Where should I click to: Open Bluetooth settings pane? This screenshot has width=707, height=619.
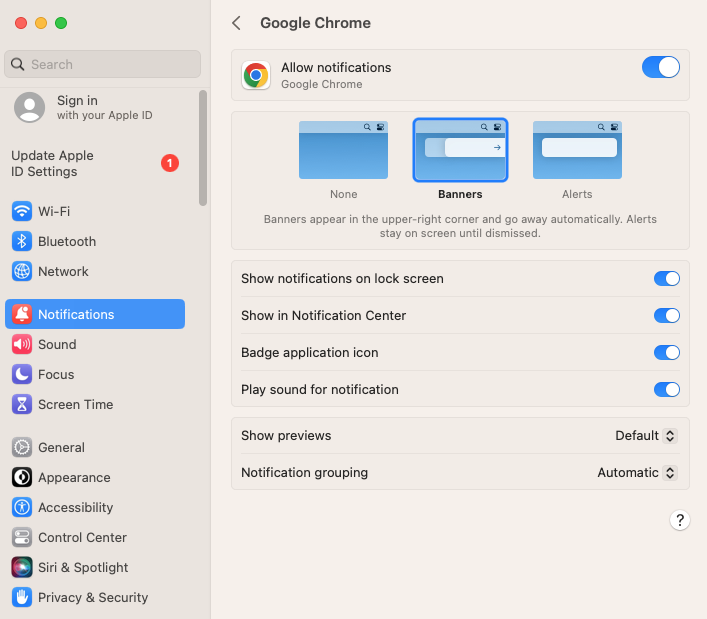pyautogui.click(x=95, y=241)
